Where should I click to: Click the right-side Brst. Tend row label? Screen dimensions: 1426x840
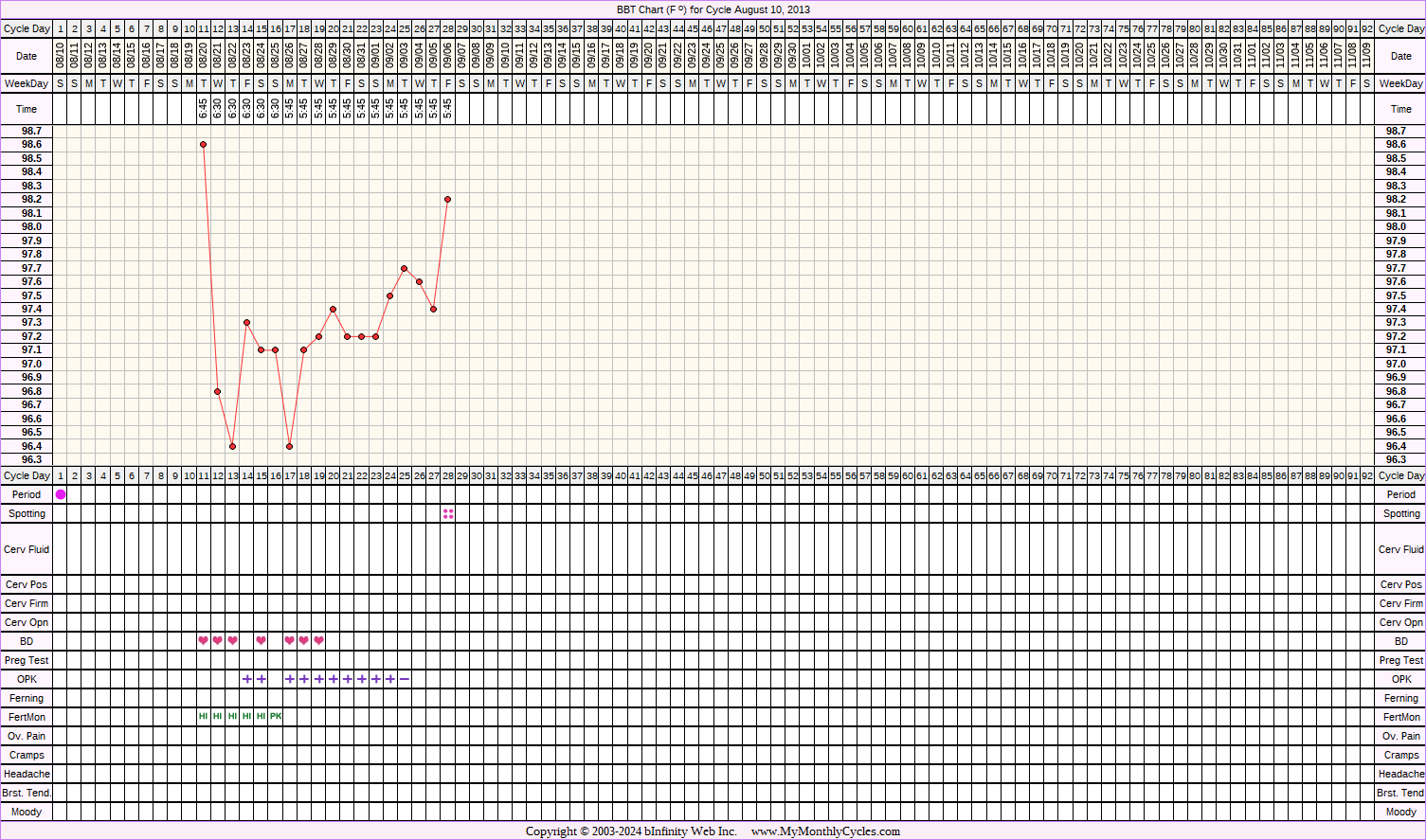pyautogui.click(x=1401, y=793)
